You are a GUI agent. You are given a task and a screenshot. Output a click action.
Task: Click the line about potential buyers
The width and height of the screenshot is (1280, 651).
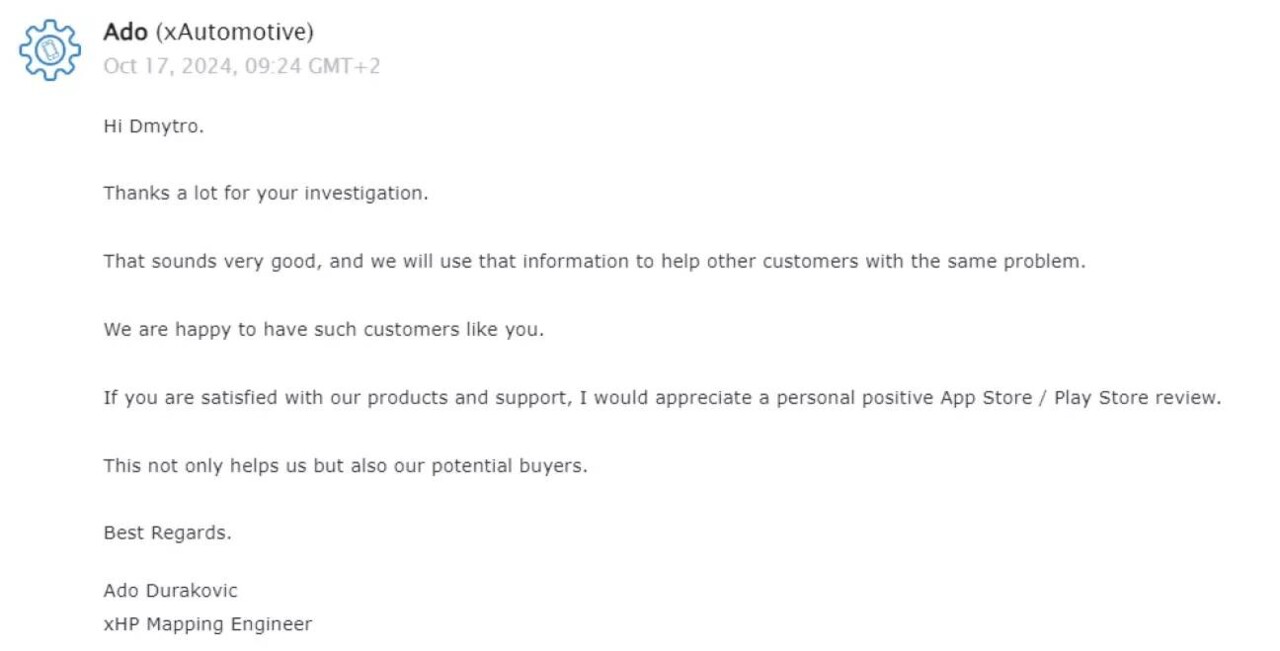pos(345,465)
